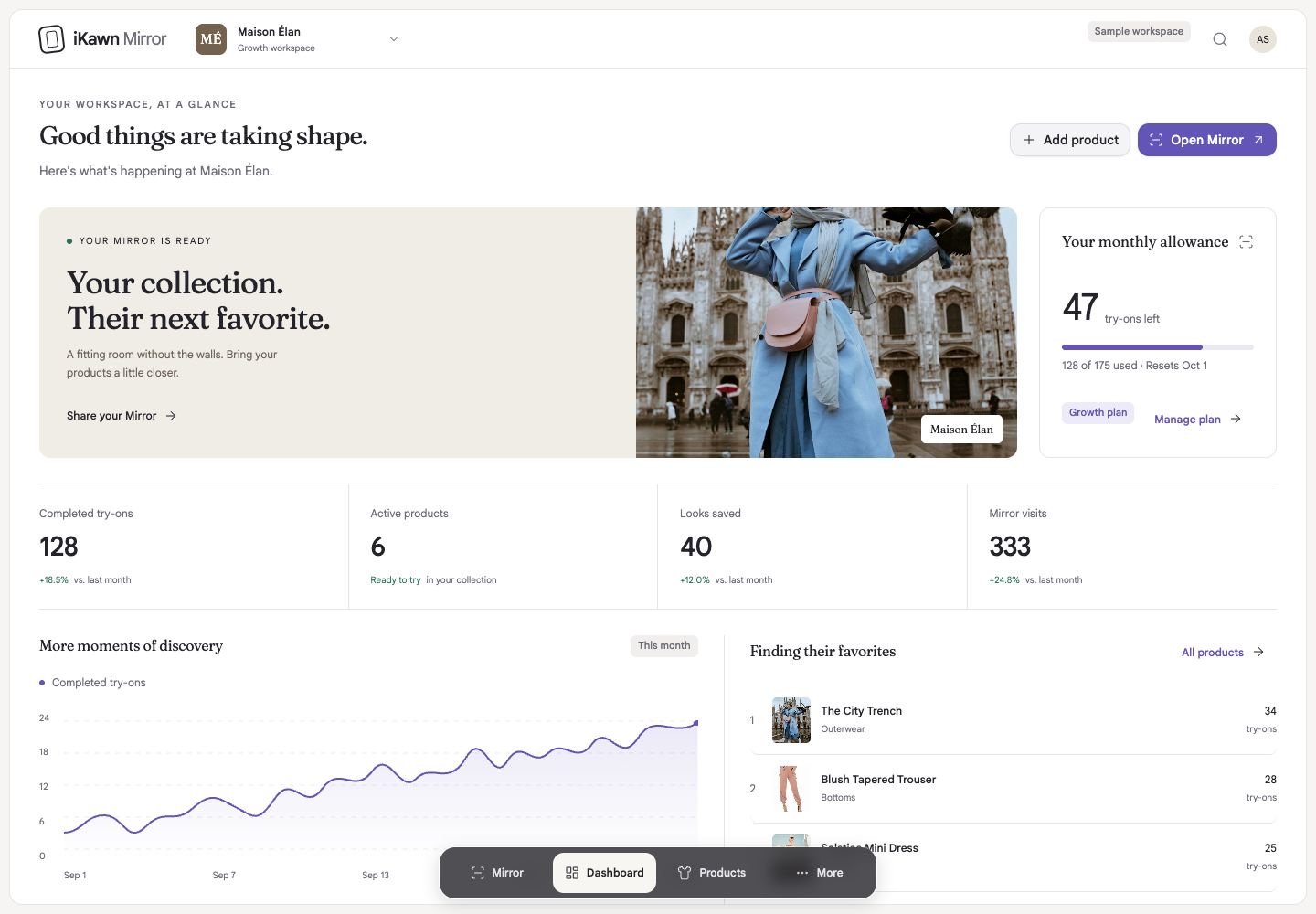Click the Looks saved value 40
Image resolution: width=1316 pixels, height=914 pixels.
click(695, 547)
